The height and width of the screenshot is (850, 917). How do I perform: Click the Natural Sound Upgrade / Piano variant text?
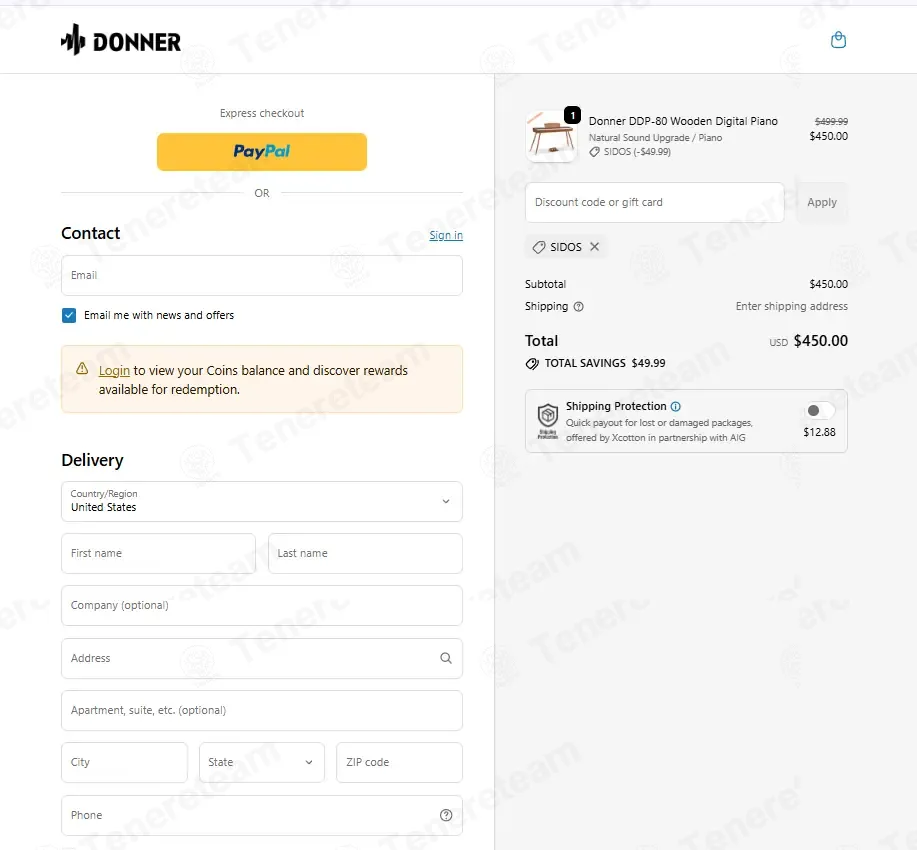(655, 138)
